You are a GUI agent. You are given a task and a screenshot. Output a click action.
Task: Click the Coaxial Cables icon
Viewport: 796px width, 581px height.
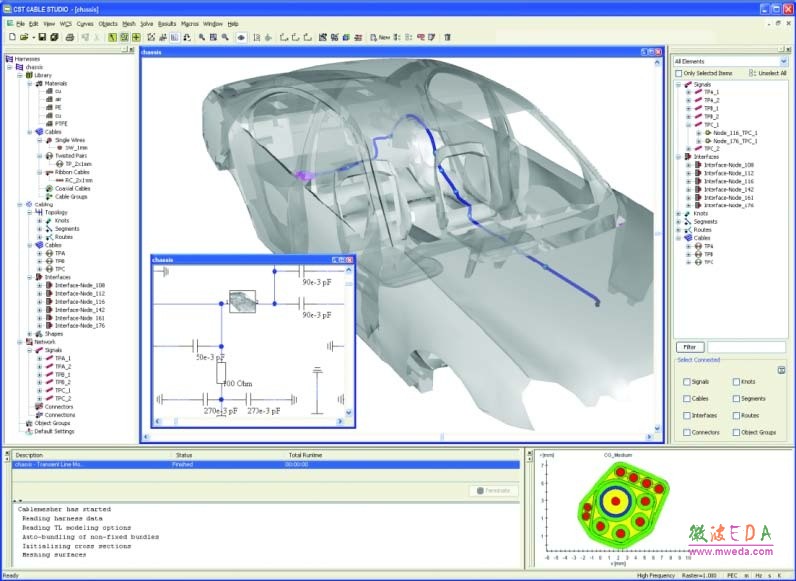[x=49, y=188]
